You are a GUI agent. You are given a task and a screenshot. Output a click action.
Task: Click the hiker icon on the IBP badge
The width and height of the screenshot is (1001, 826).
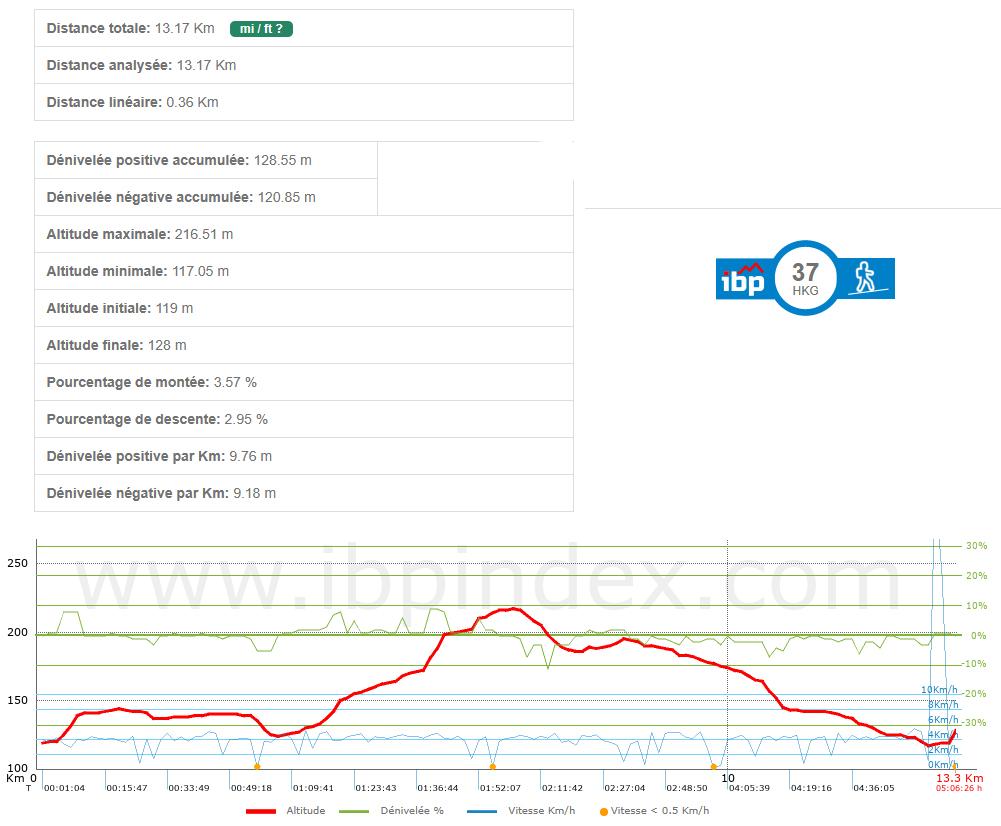coord(867,278)
